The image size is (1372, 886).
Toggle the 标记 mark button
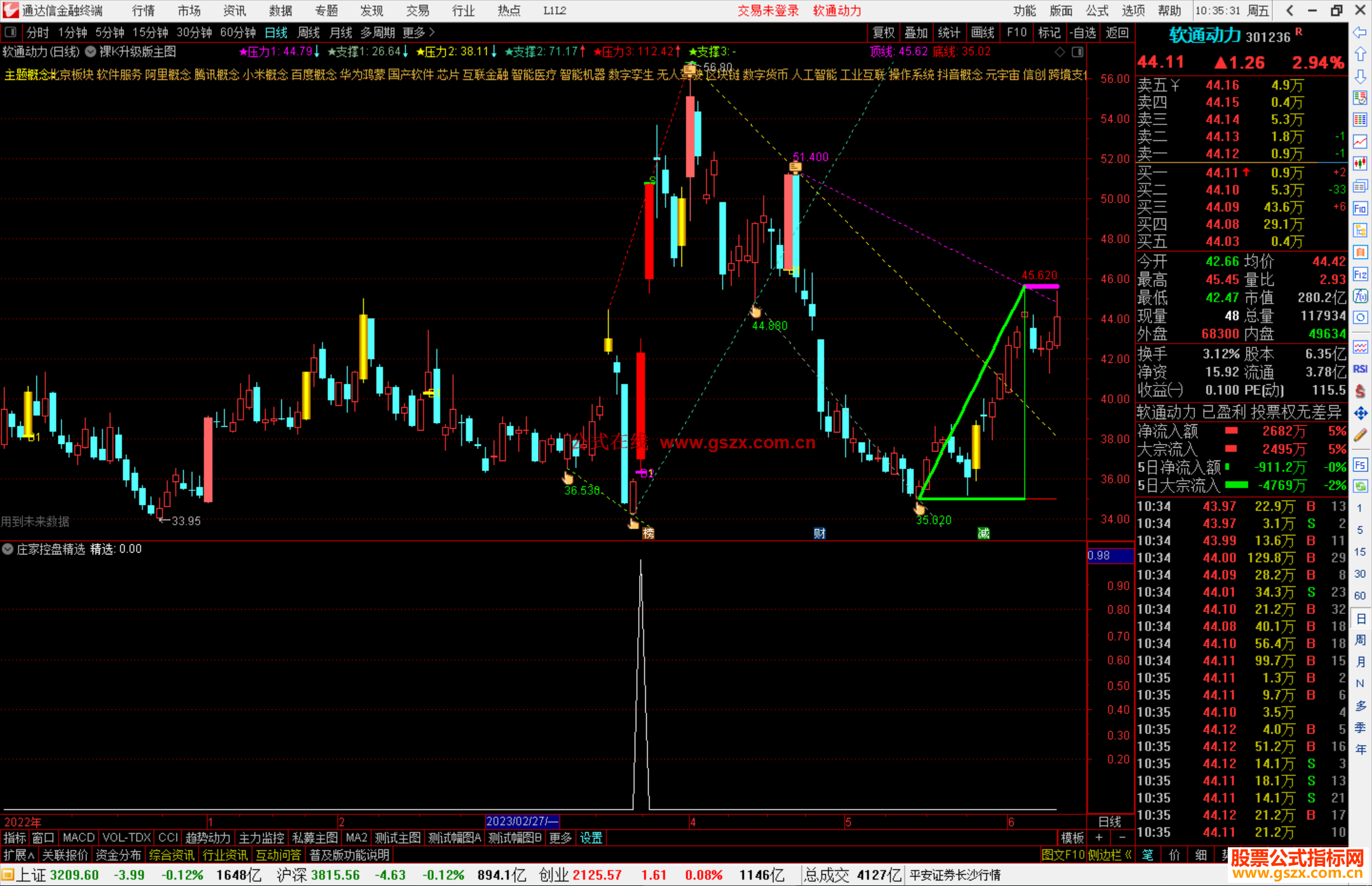[x=1049, y=32]
